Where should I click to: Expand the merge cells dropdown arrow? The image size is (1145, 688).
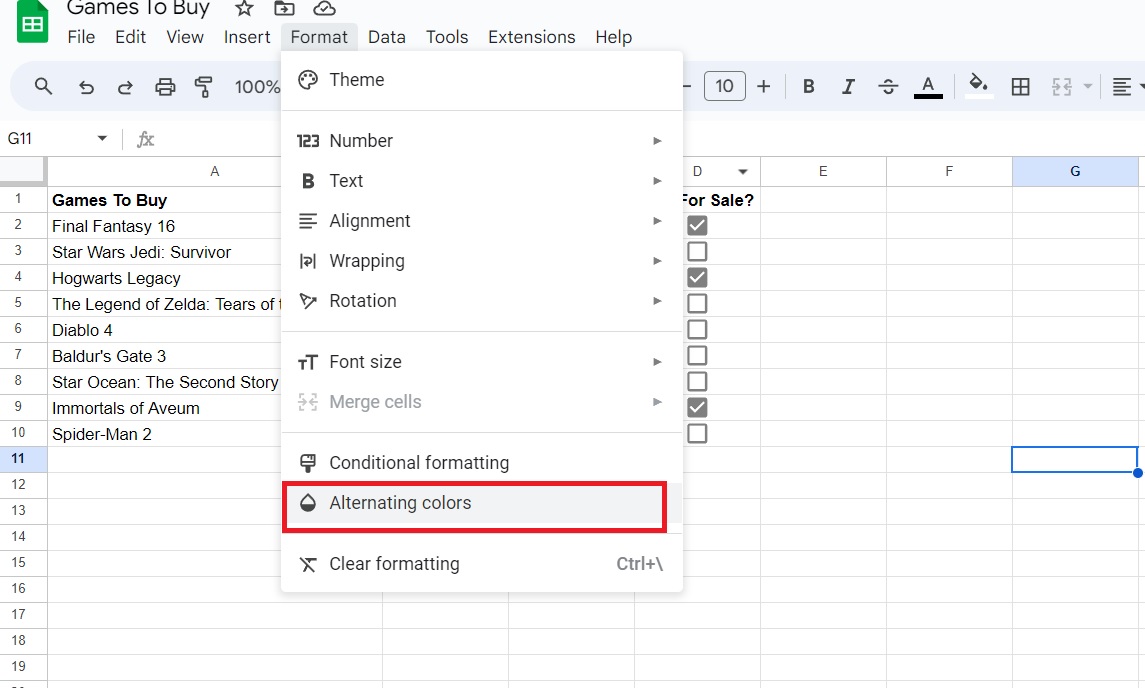click(x=1087, y=86)
